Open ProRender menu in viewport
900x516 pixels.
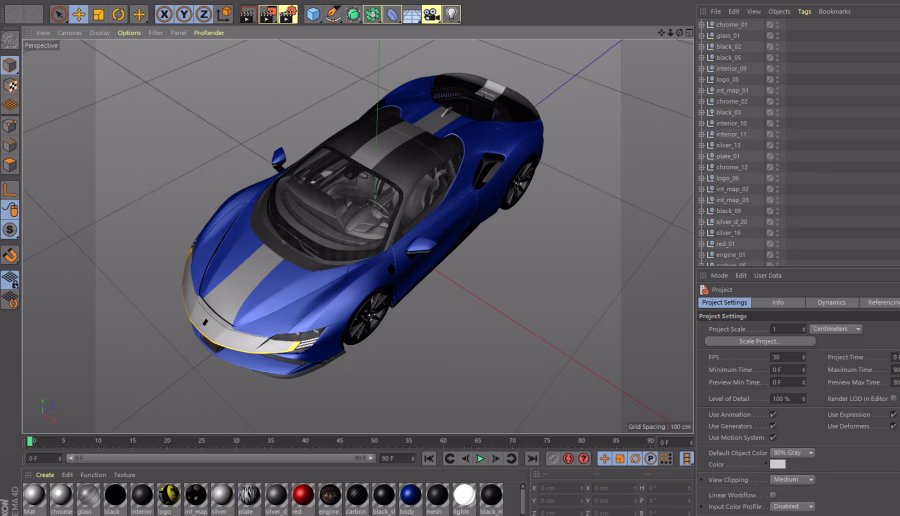click(x=209, y=33)
